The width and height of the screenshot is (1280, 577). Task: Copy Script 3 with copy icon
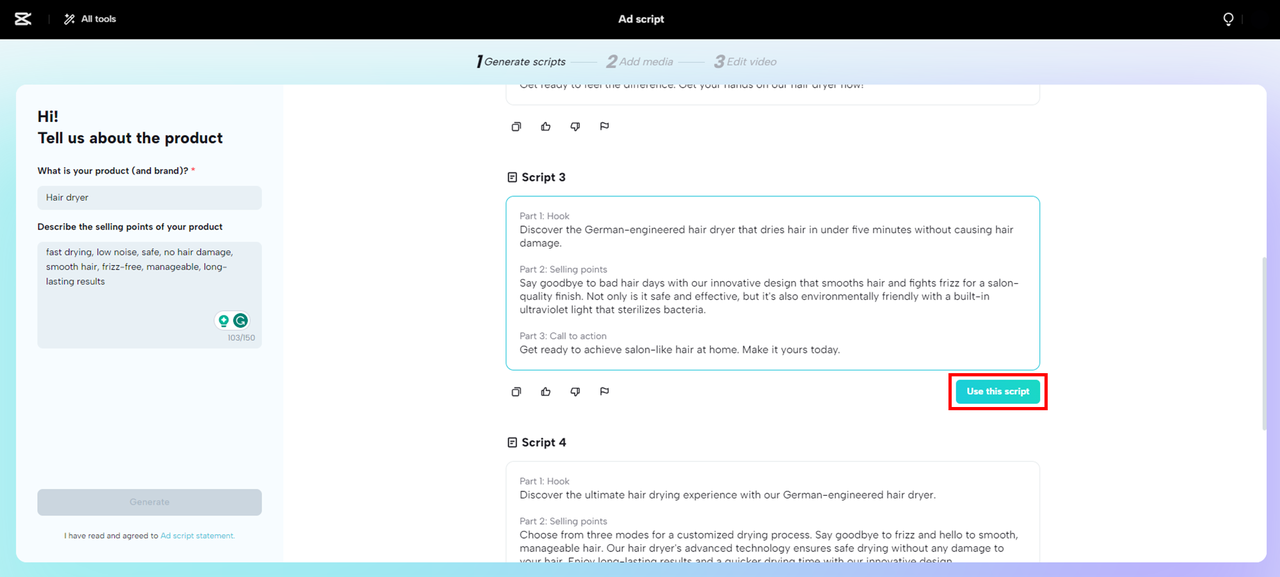[516, 392]
